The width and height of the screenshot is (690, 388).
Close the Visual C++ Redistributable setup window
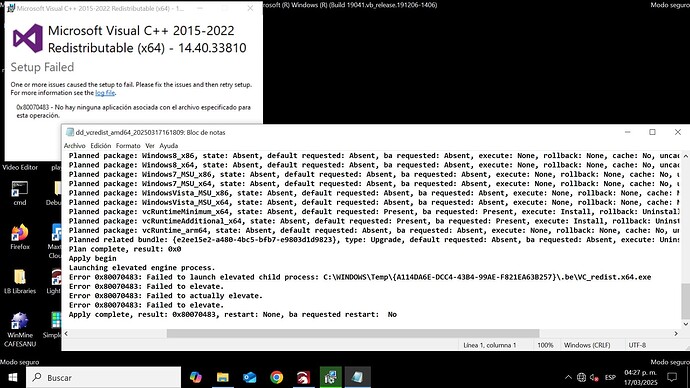250,8
